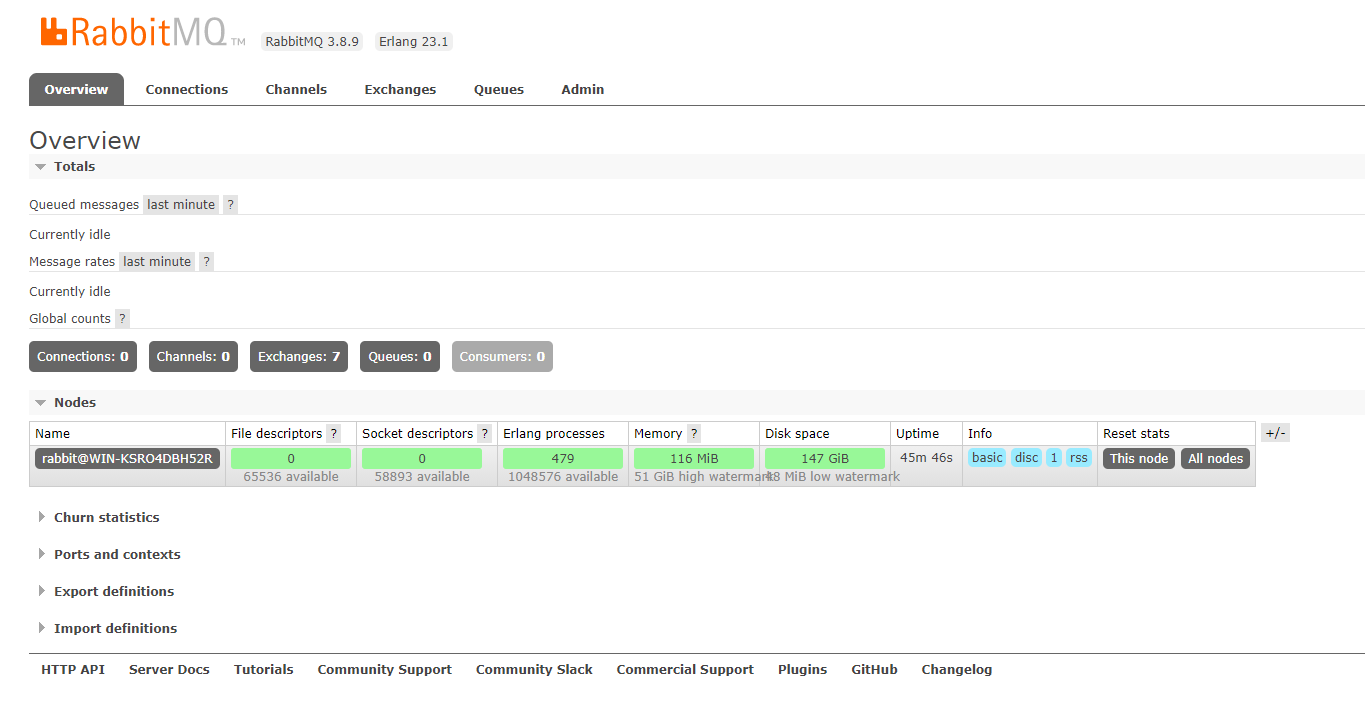
Task: Click the Queues: 0 count button
Action: [400, 356]
